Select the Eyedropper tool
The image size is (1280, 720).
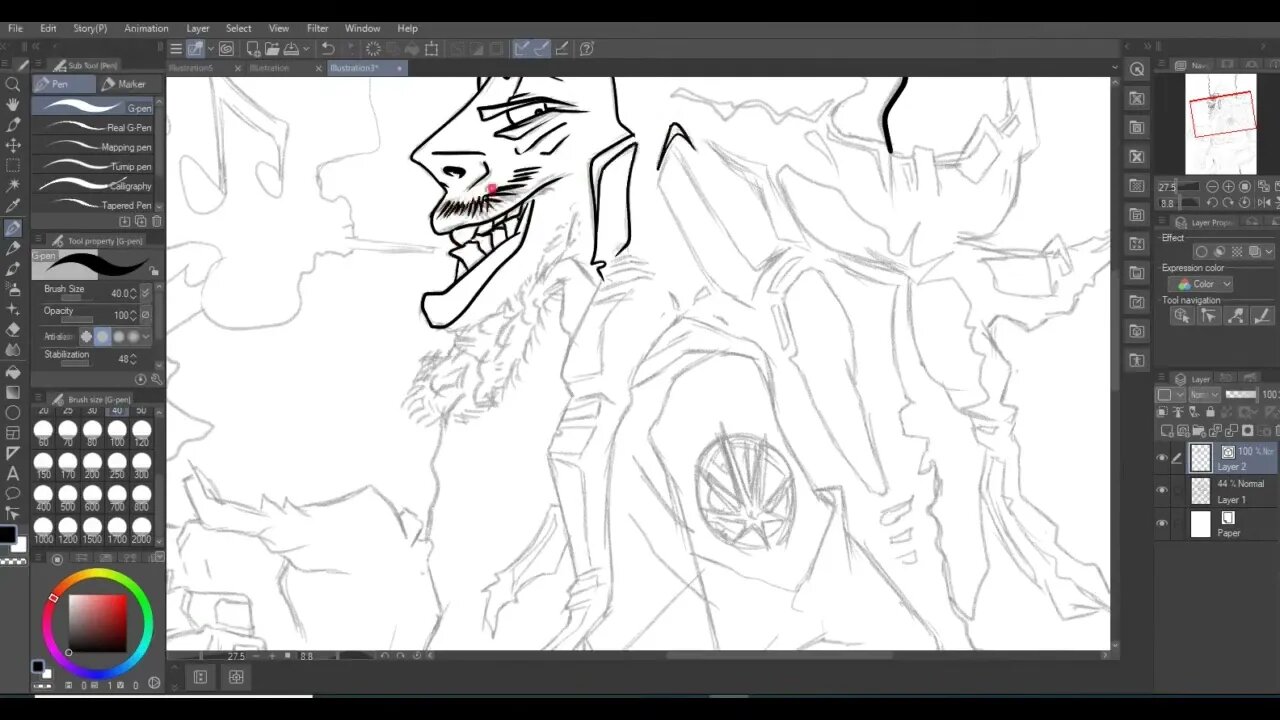[x=13, y=207]
